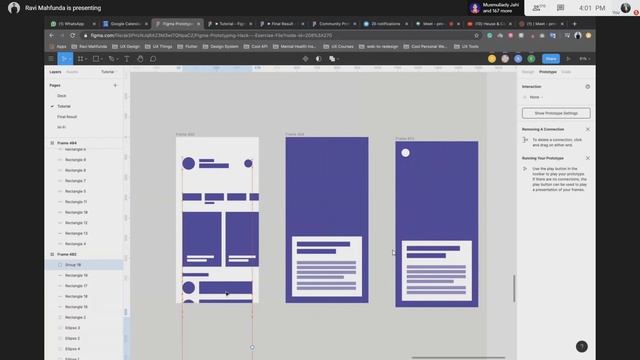The width and height of the screenshot is (640, 360).
Task: Select the Pen tool
Action: [111, 59]
